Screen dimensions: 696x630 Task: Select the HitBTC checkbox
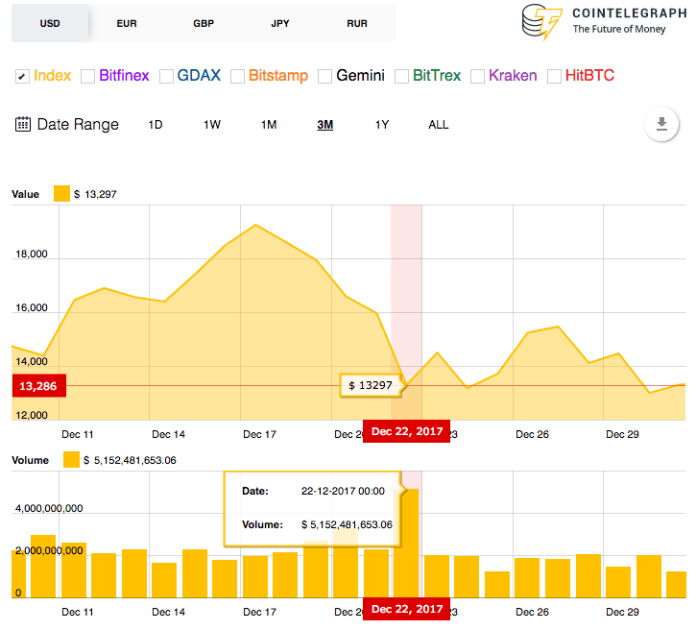point(554,76)
